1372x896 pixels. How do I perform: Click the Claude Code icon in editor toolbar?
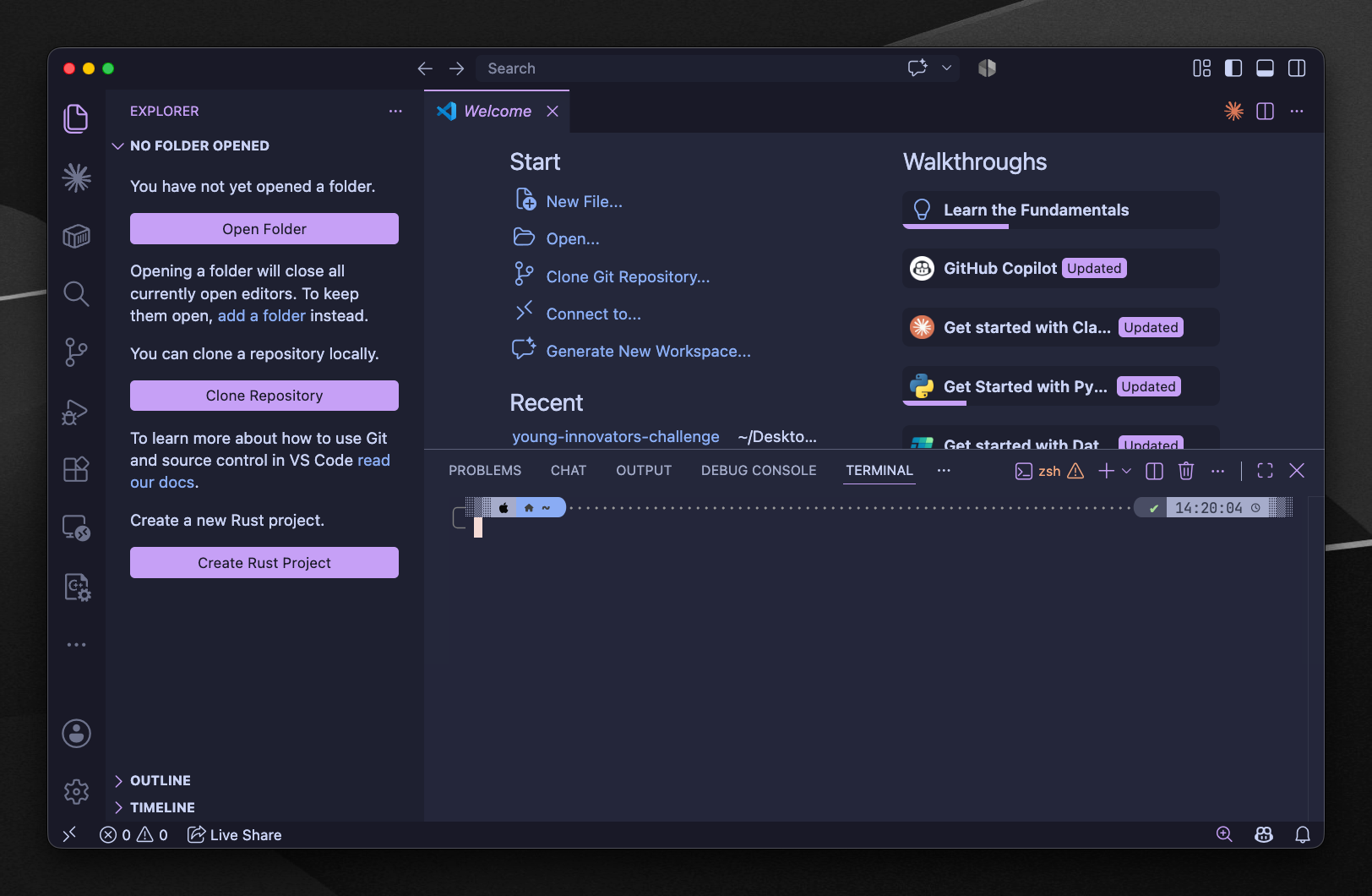tap(1234, 112)
